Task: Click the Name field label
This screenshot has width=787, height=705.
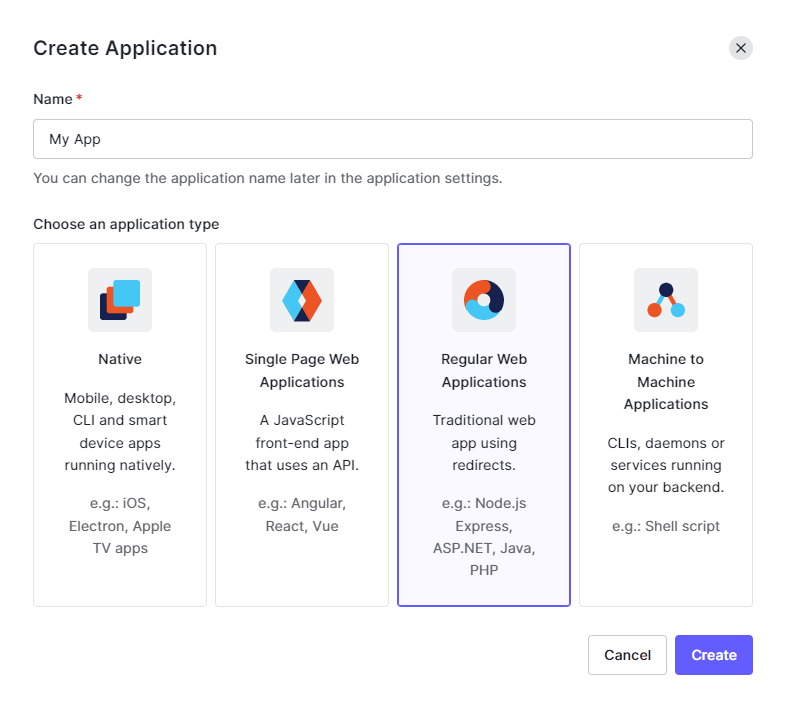Action: click(53, 99)
